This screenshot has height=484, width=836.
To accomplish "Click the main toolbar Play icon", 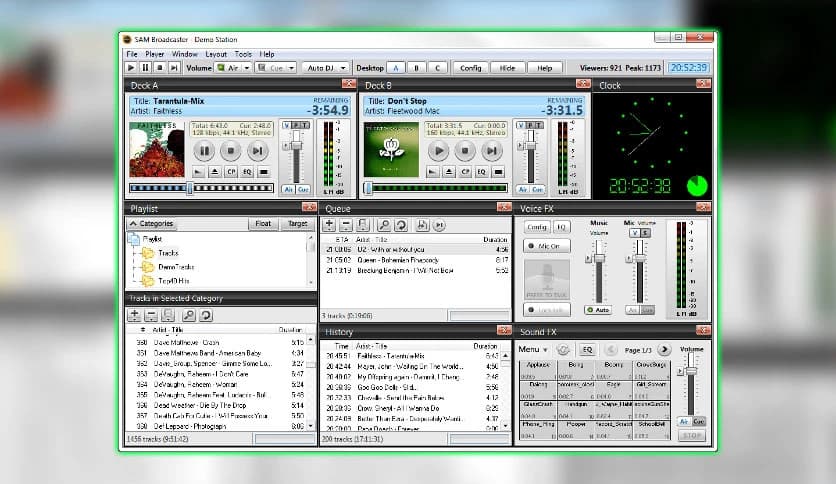I will click(131, 68).
